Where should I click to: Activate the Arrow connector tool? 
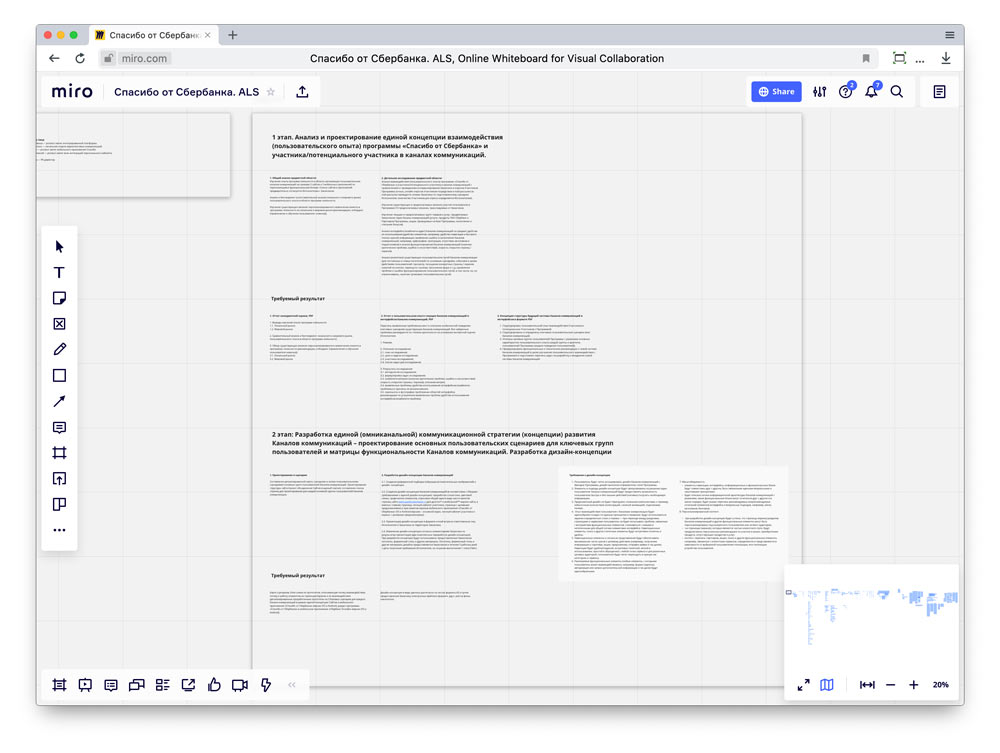59,401
